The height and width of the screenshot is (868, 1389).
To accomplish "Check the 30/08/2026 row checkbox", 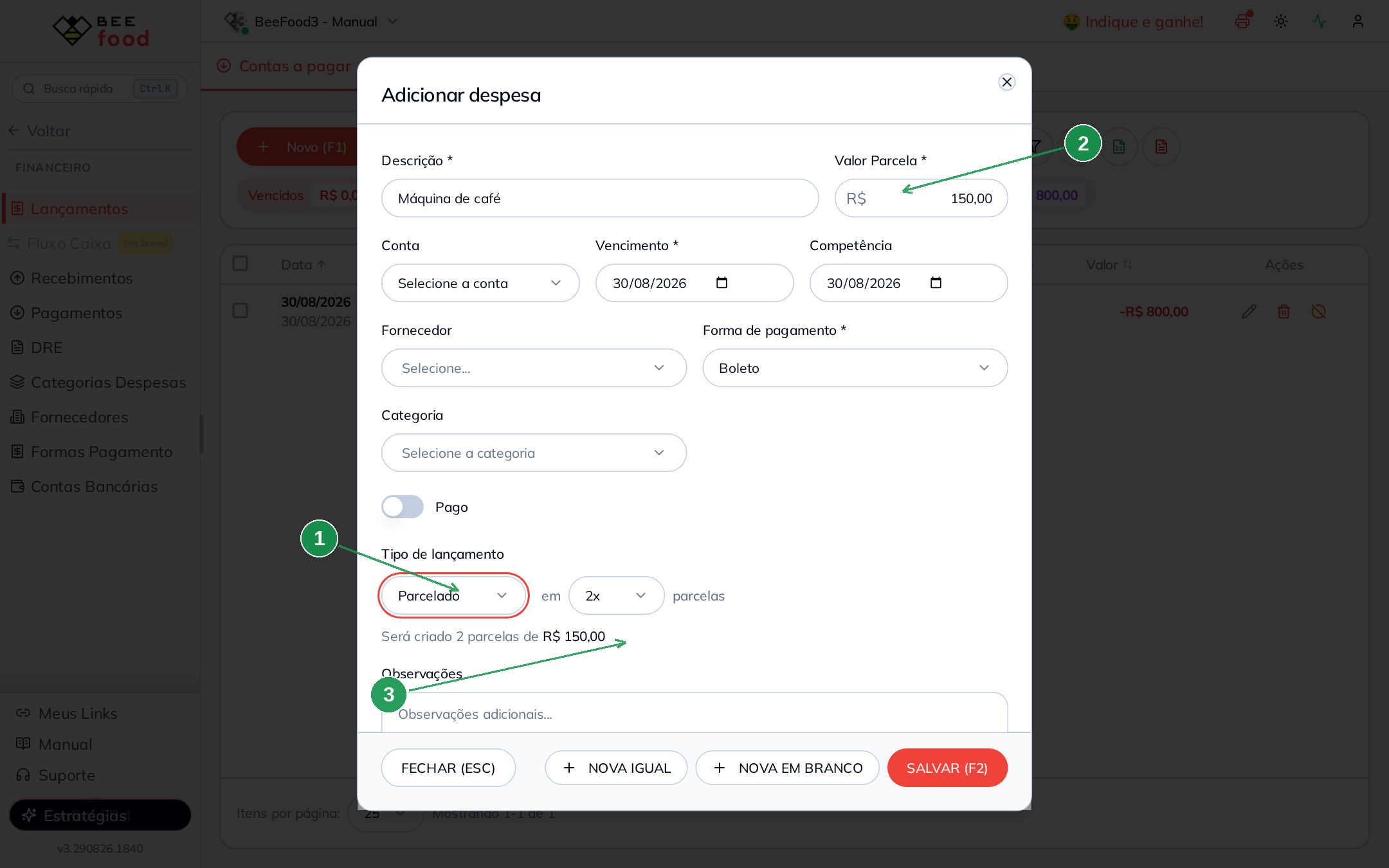I will coord(240,311).
